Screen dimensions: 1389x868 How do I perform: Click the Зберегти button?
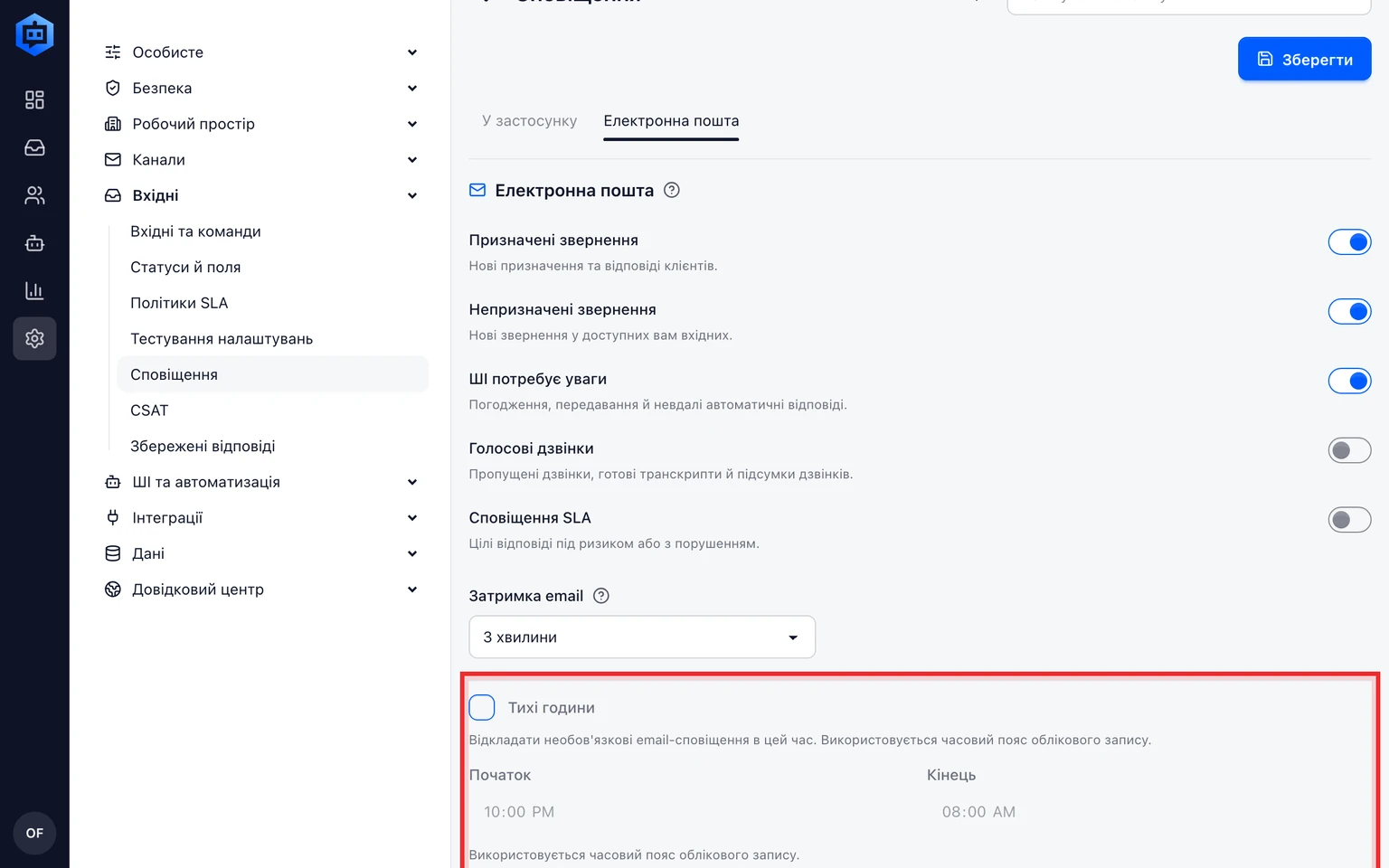click(x=1304, y=59)
